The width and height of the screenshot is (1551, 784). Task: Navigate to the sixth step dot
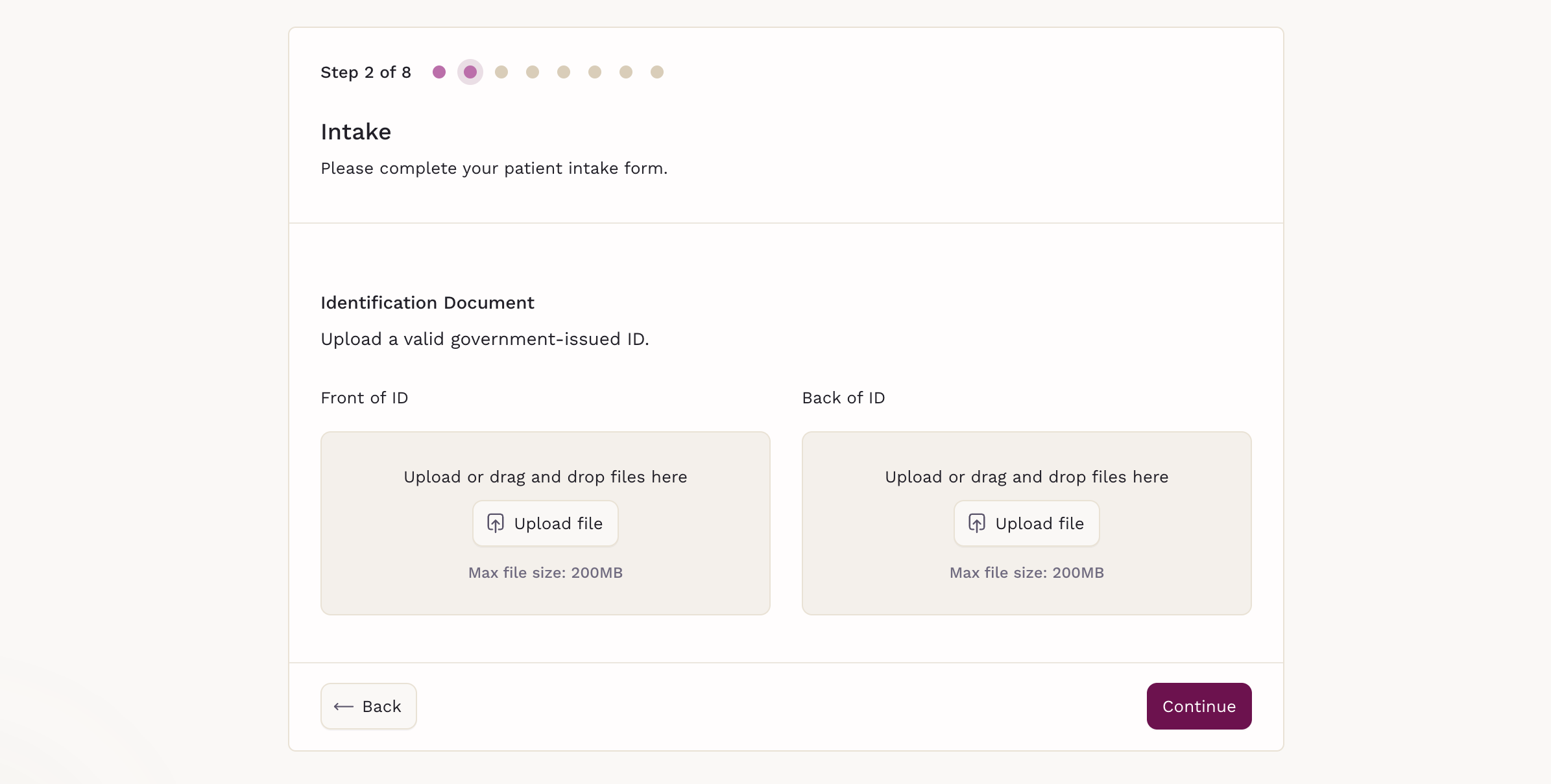point(595,72)
